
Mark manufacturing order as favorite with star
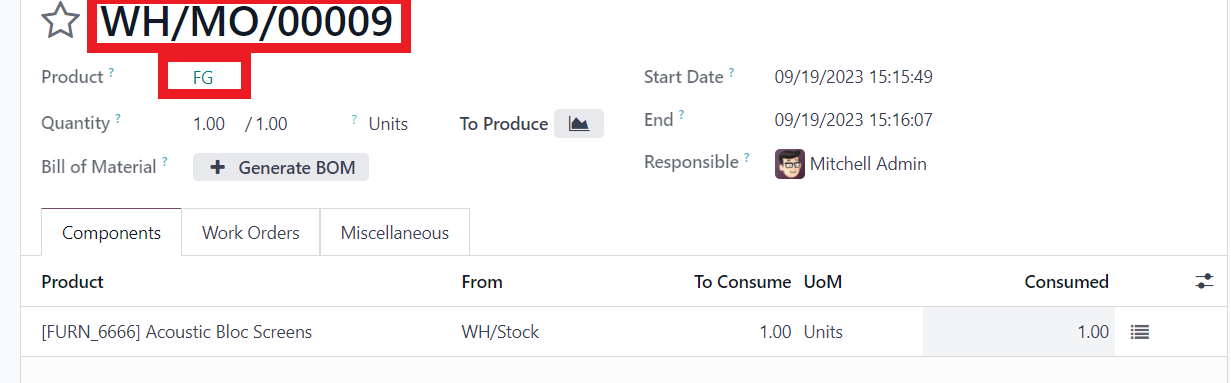point(60,21)
